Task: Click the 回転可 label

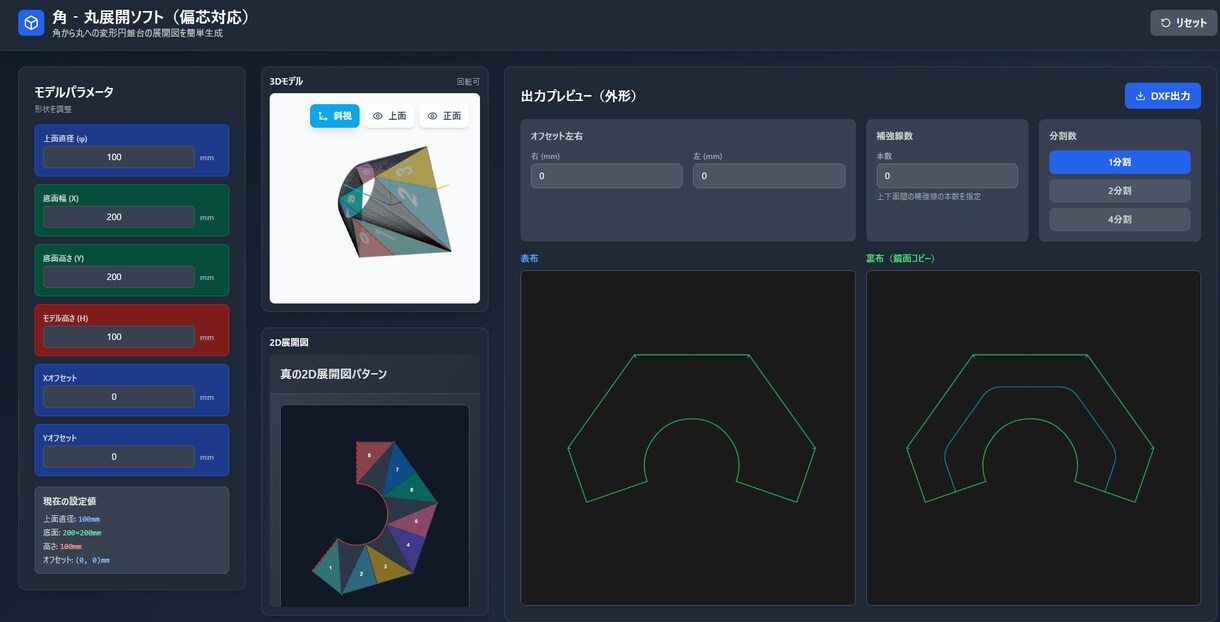Action: pyautogui.click(x=468, y=82)
